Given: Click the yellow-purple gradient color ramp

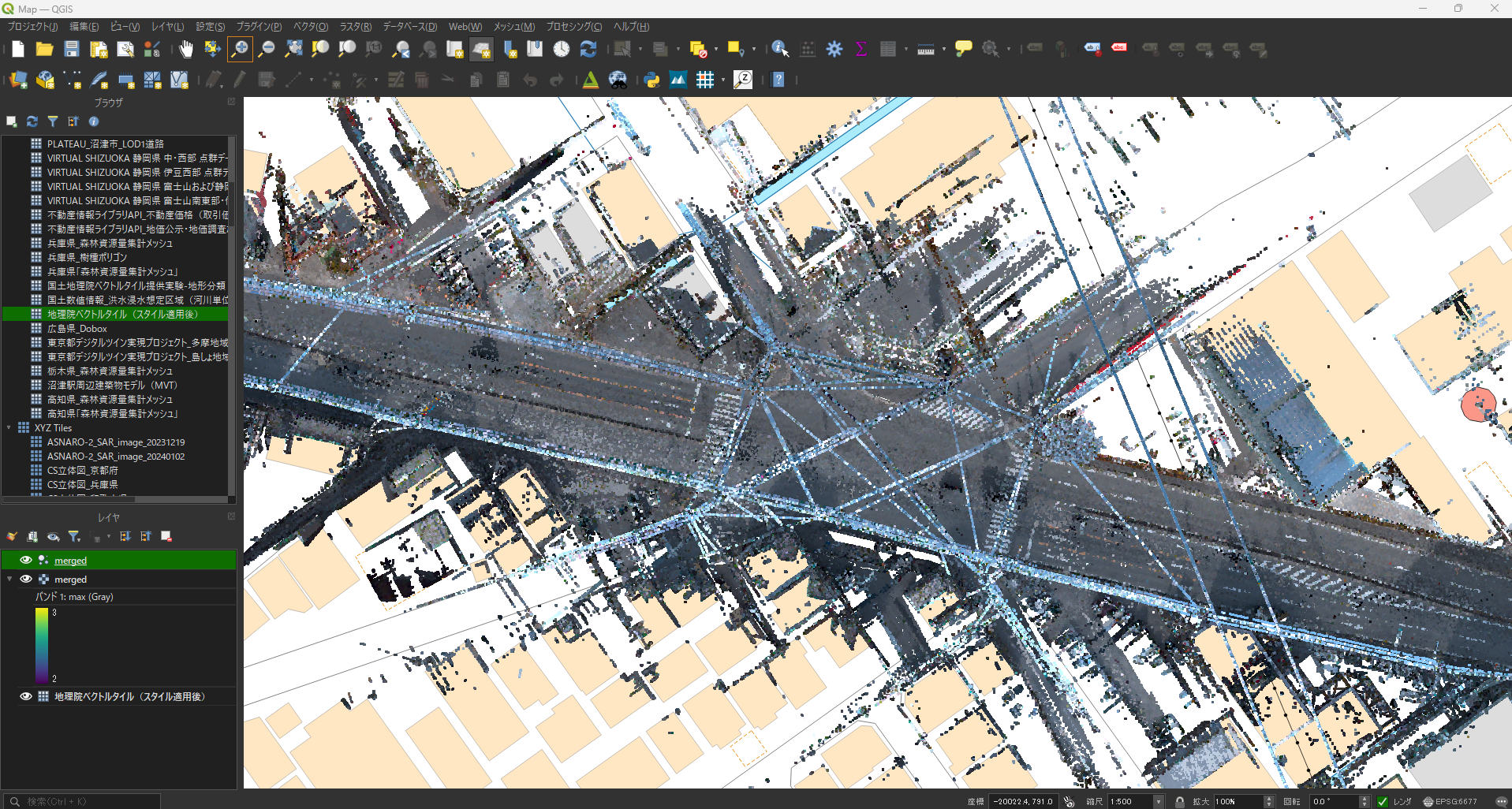Looking at the screenshot, I should click(42, 645).
